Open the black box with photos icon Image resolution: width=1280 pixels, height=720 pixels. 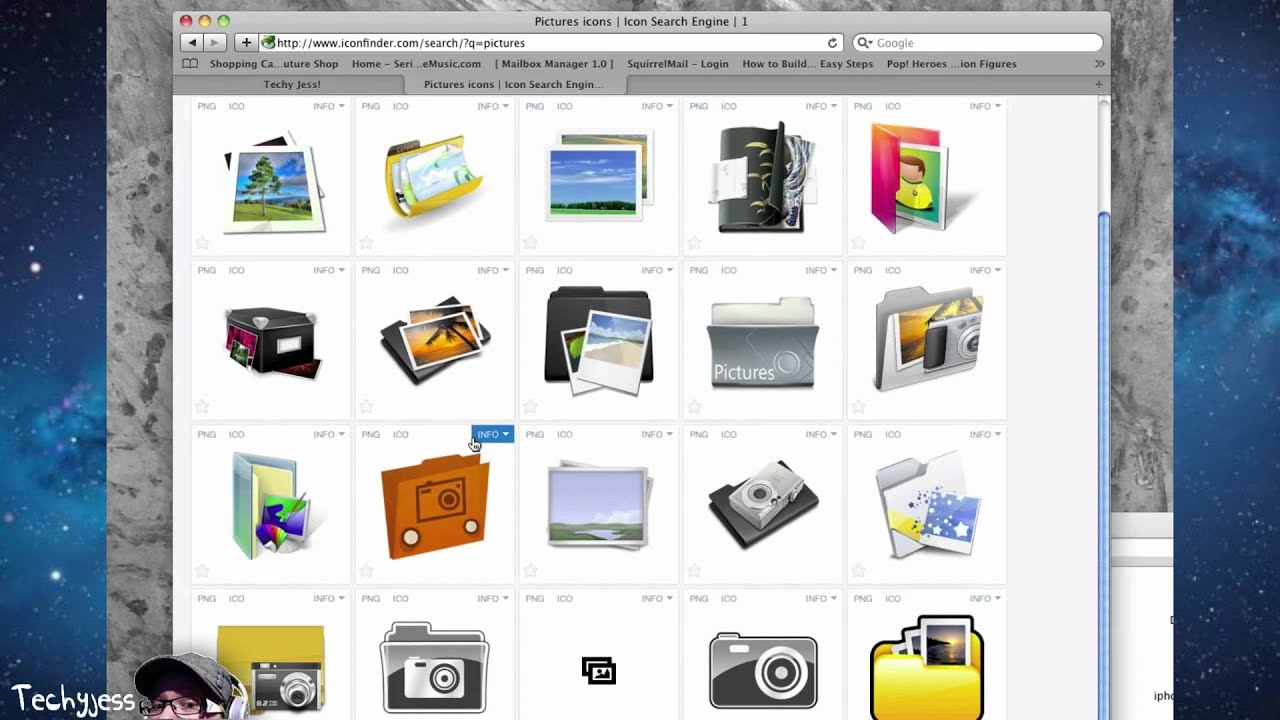pyautogui.click(x=272, y=340)
